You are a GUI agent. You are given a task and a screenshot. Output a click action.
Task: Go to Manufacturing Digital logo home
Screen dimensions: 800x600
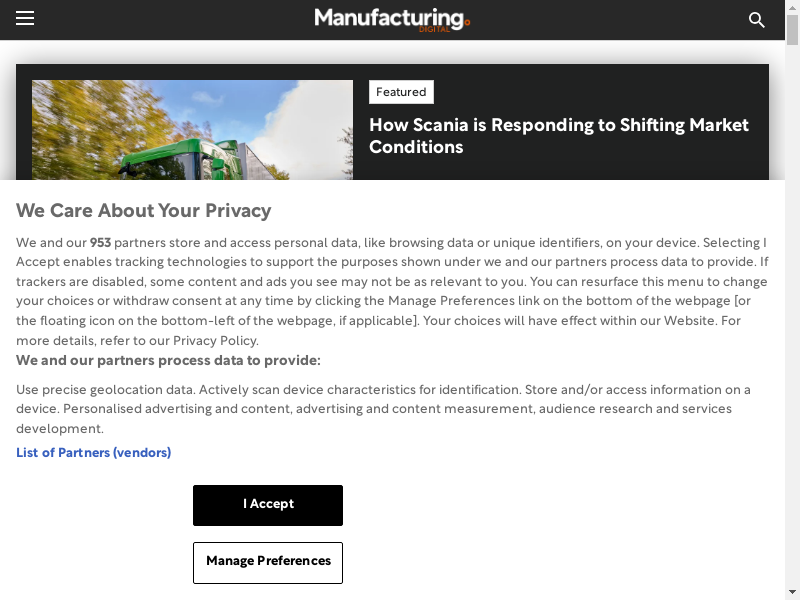click(390, 18)
